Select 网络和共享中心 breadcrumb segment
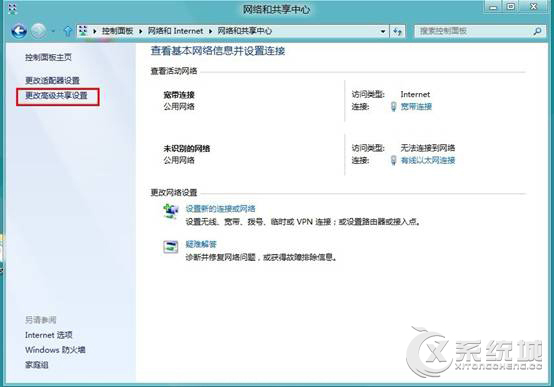Image resolution: width=554 pixels, height=387 pixels. click(244, 31)
